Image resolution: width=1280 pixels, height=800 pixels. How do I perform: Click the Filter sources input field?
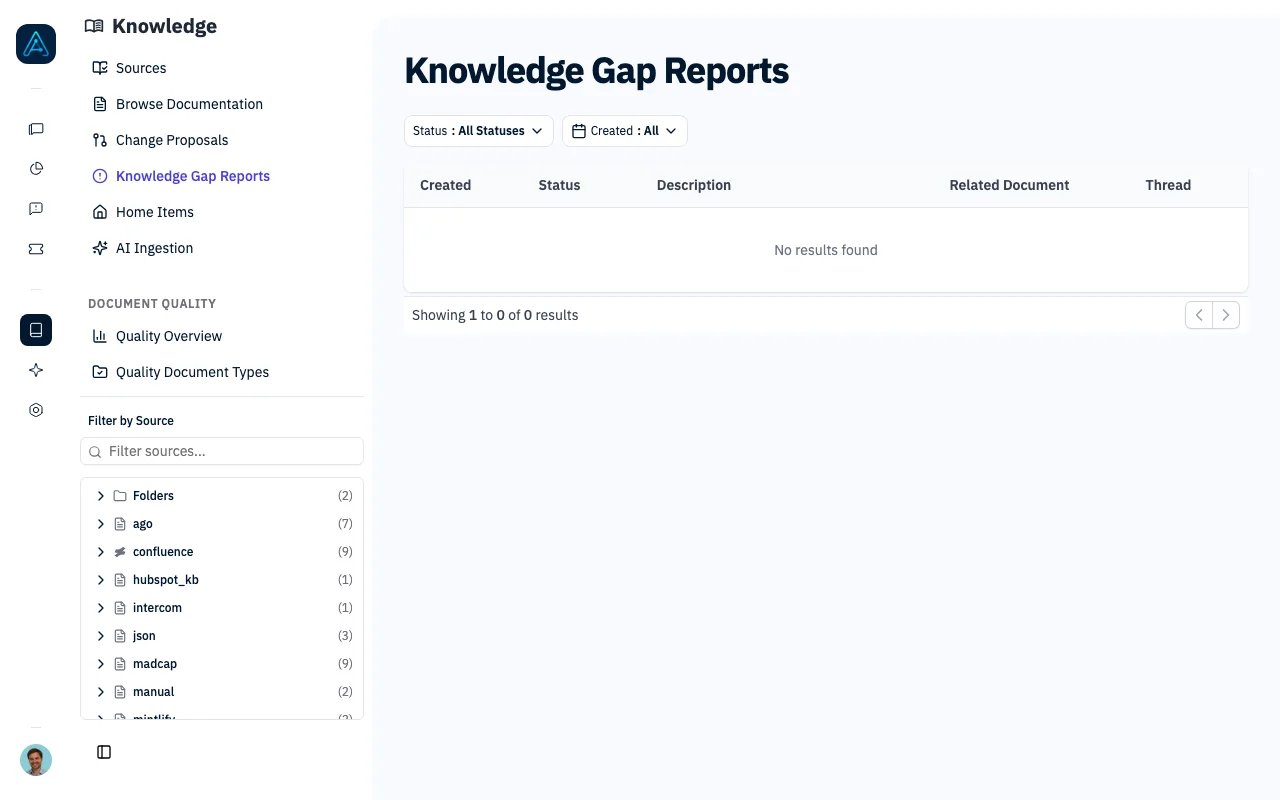pos(222,451)
